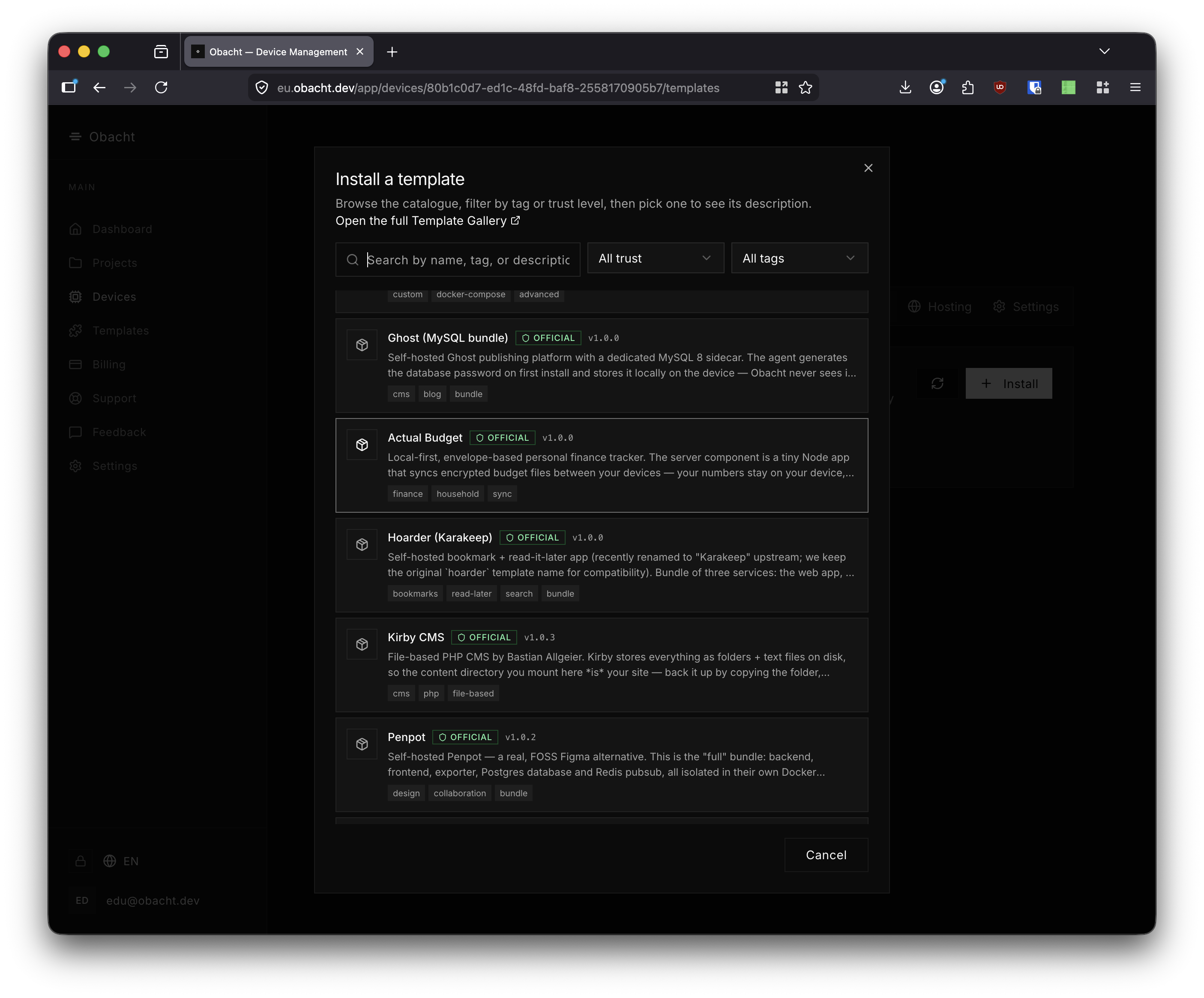Viewport: 1204px width, 998px height.
Task: Click the blog tag on Ghost
Action: click(432, 394)
